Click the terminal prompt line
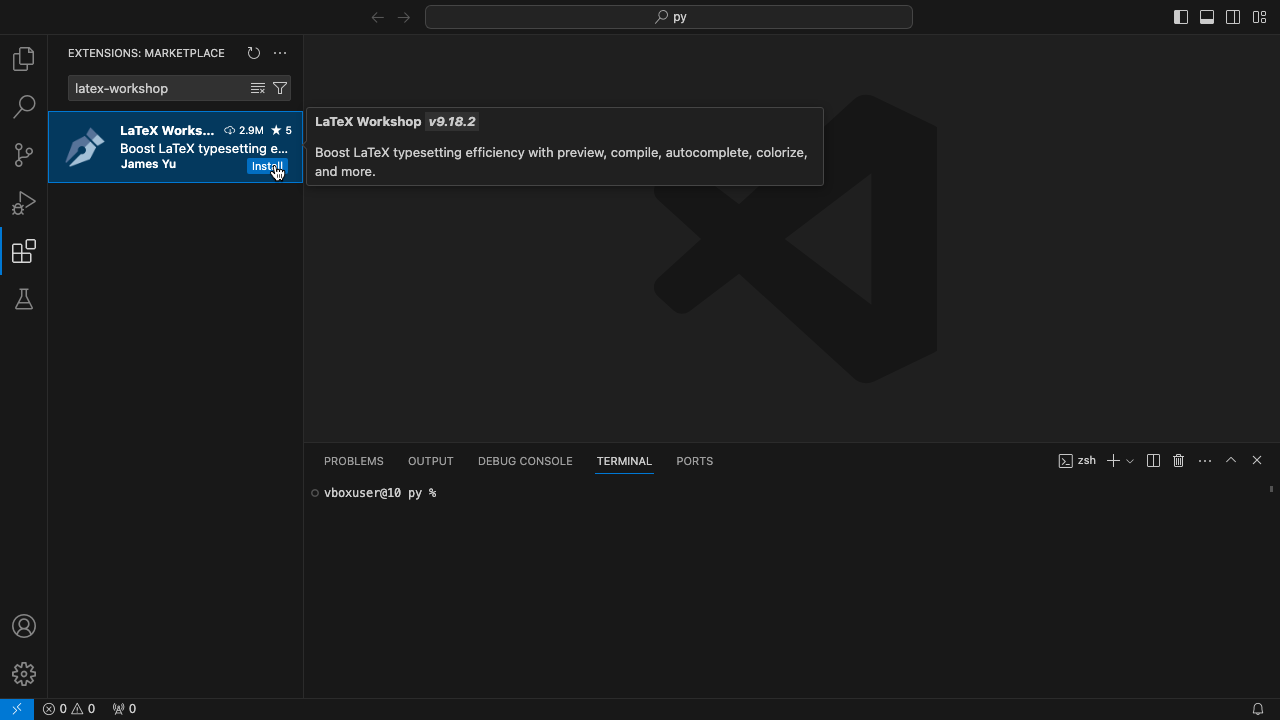Viewport: 1280px width, 720px height. click(380, 493)
